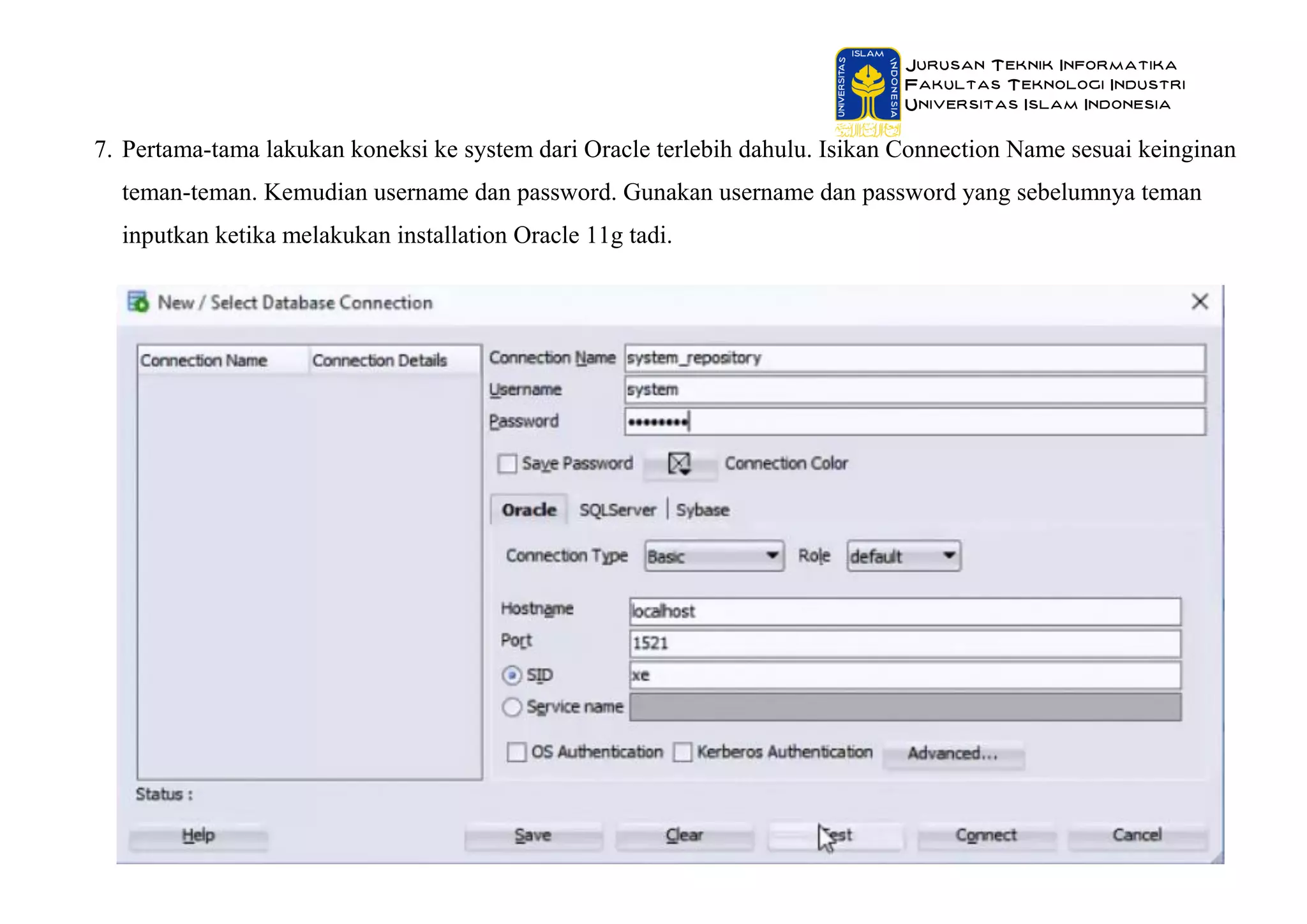Click the Test connection button
Screen dimensions: 1307x924
click(835, 835)
